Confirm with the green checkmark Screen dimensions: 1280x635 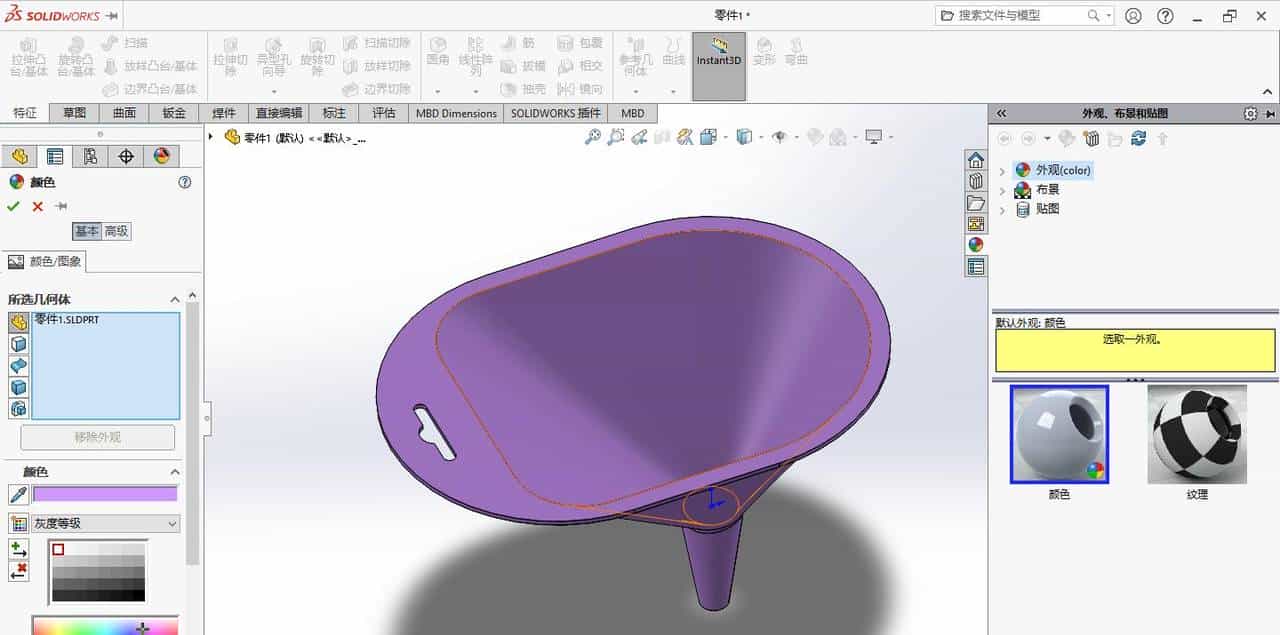(13, 206)
